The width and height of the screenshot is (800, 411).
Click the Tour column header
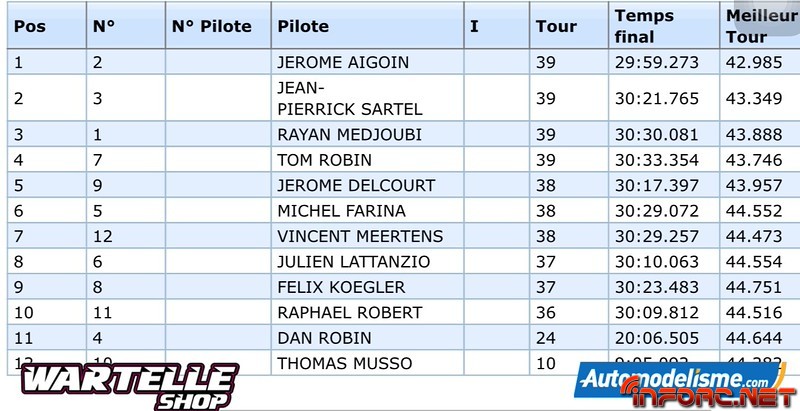[x=556, y=26]
